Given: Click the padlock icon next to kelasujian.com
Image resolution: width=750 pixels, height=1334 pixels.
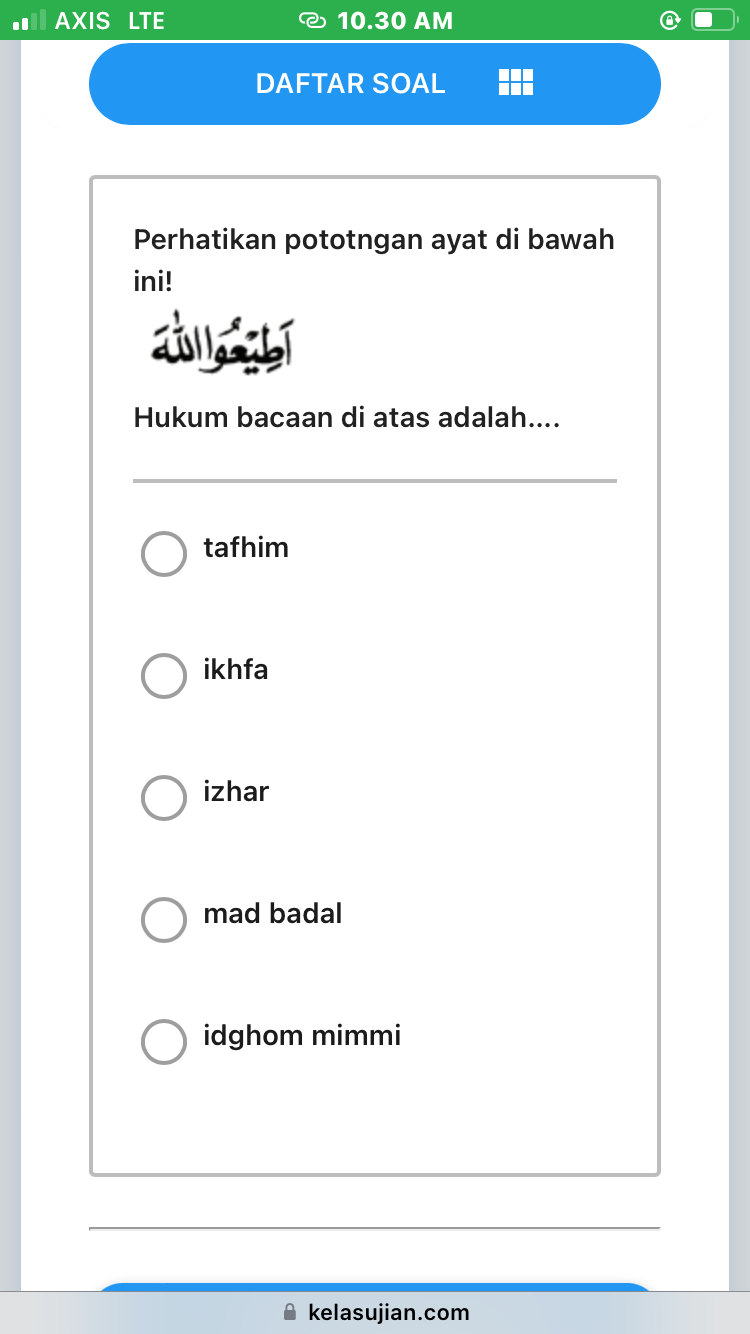Looking at the screenshot, I should [289, 1312].
